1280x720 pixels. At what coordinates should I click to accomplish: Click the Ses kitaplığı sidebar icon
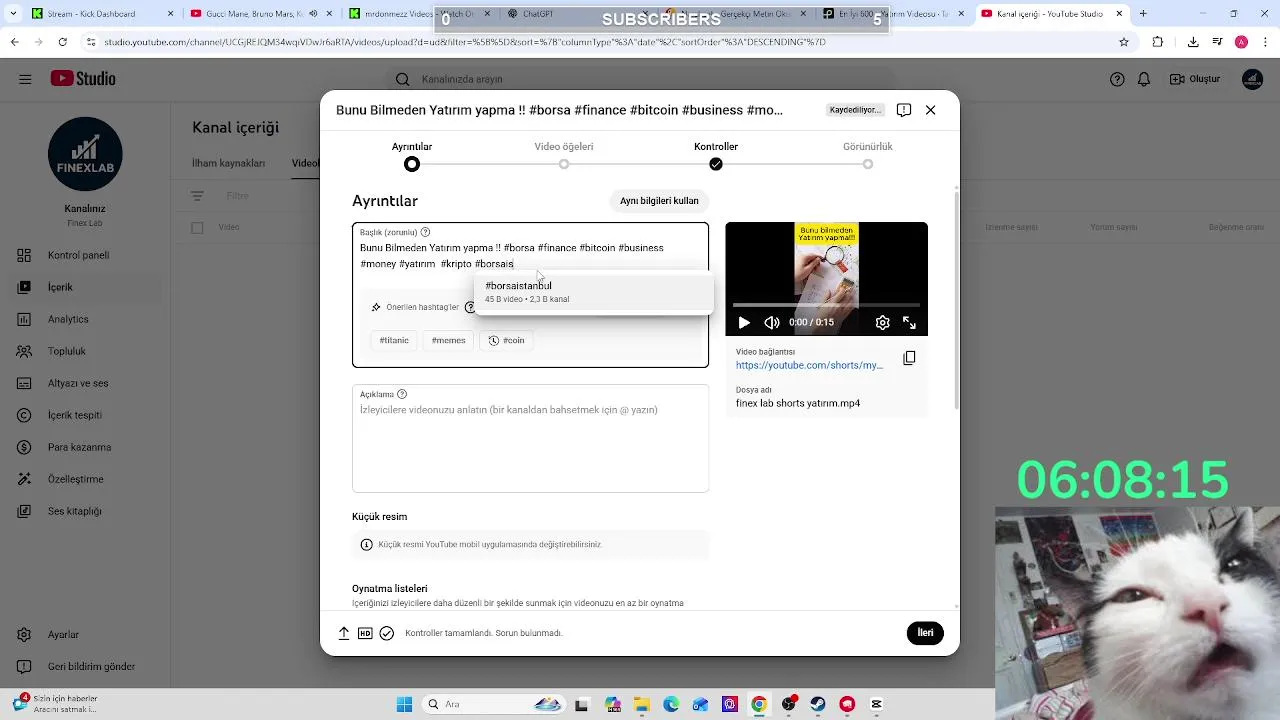tap(25, 511)
